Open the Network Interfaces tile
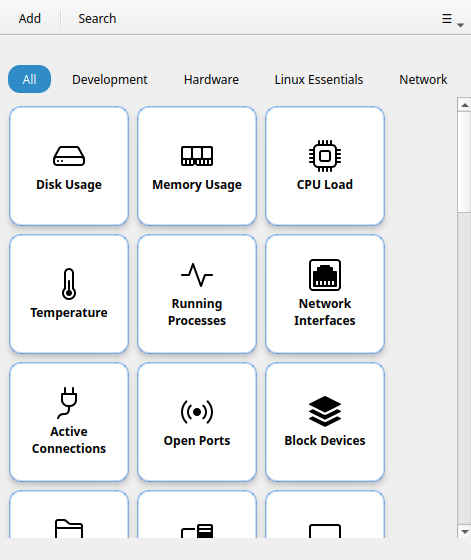The width and height of the screenshot is (471, 560). click(325, 294)
